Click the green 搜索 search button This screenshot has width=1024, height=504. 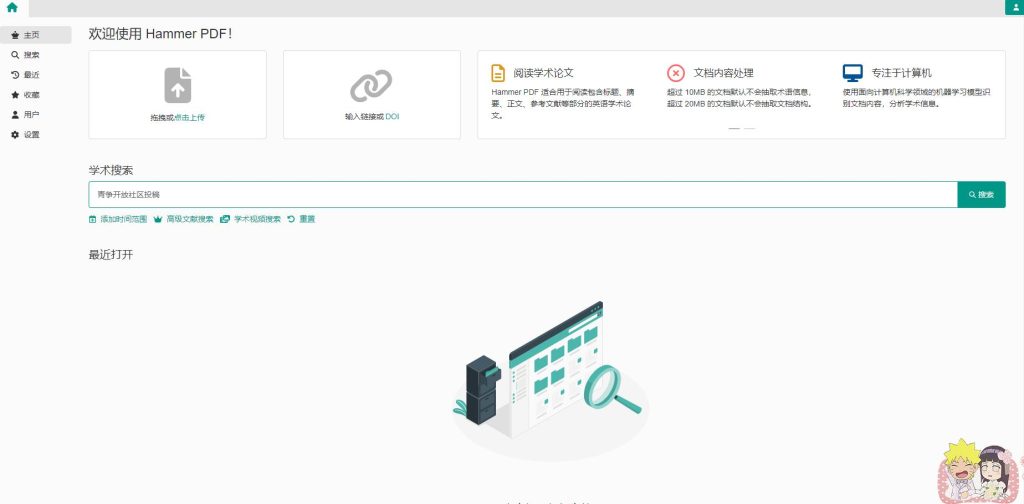[982, 195]
